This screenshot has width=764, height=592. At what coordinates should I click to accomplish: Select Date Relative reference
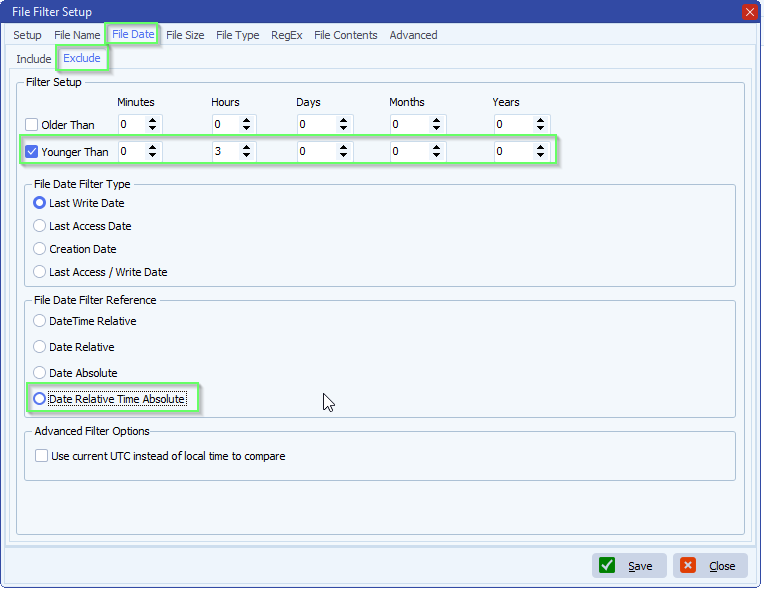(x=39, y=346)
